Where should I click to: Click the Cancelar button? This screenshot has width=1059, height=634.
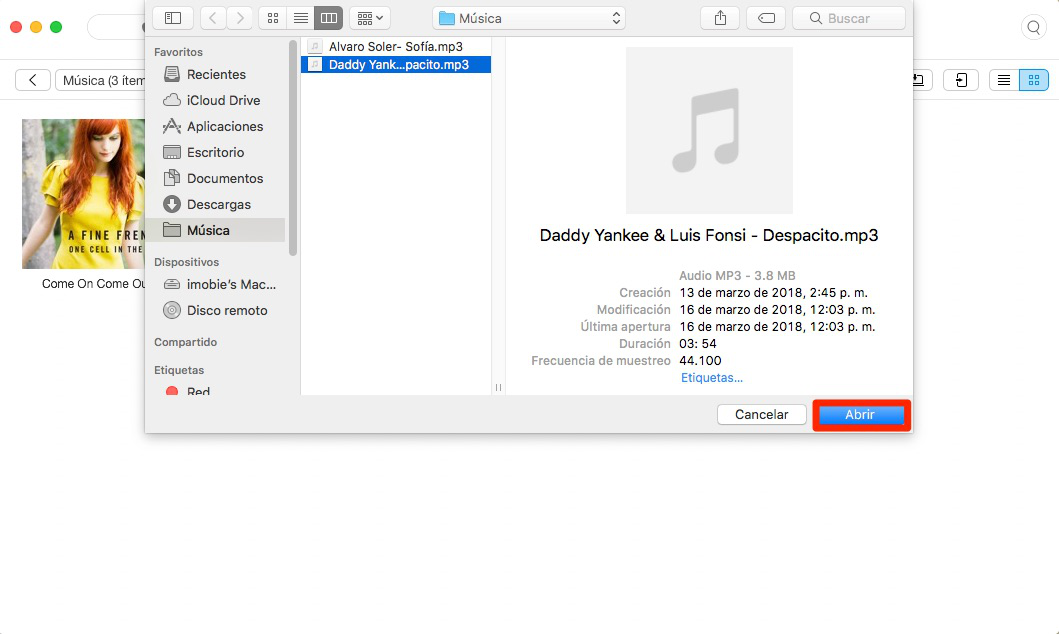[x=762, y=415]
